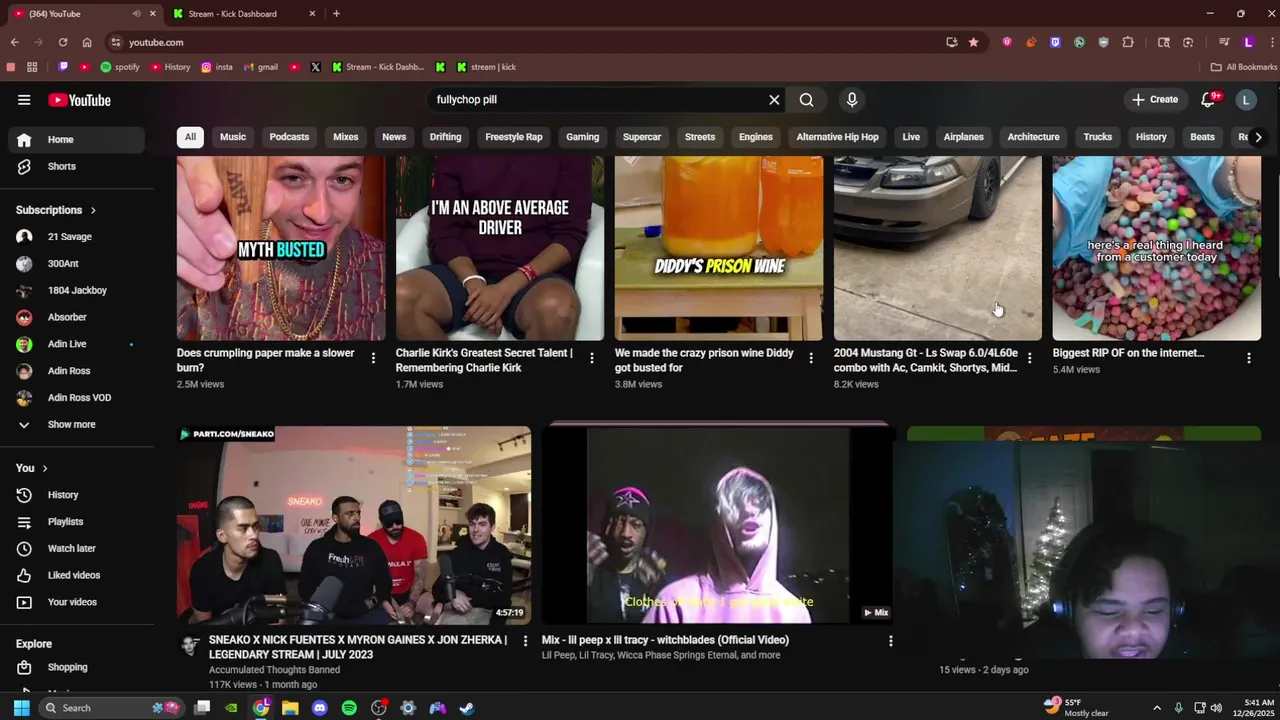Open options for Charlie Kirk video

click(592, 358)
